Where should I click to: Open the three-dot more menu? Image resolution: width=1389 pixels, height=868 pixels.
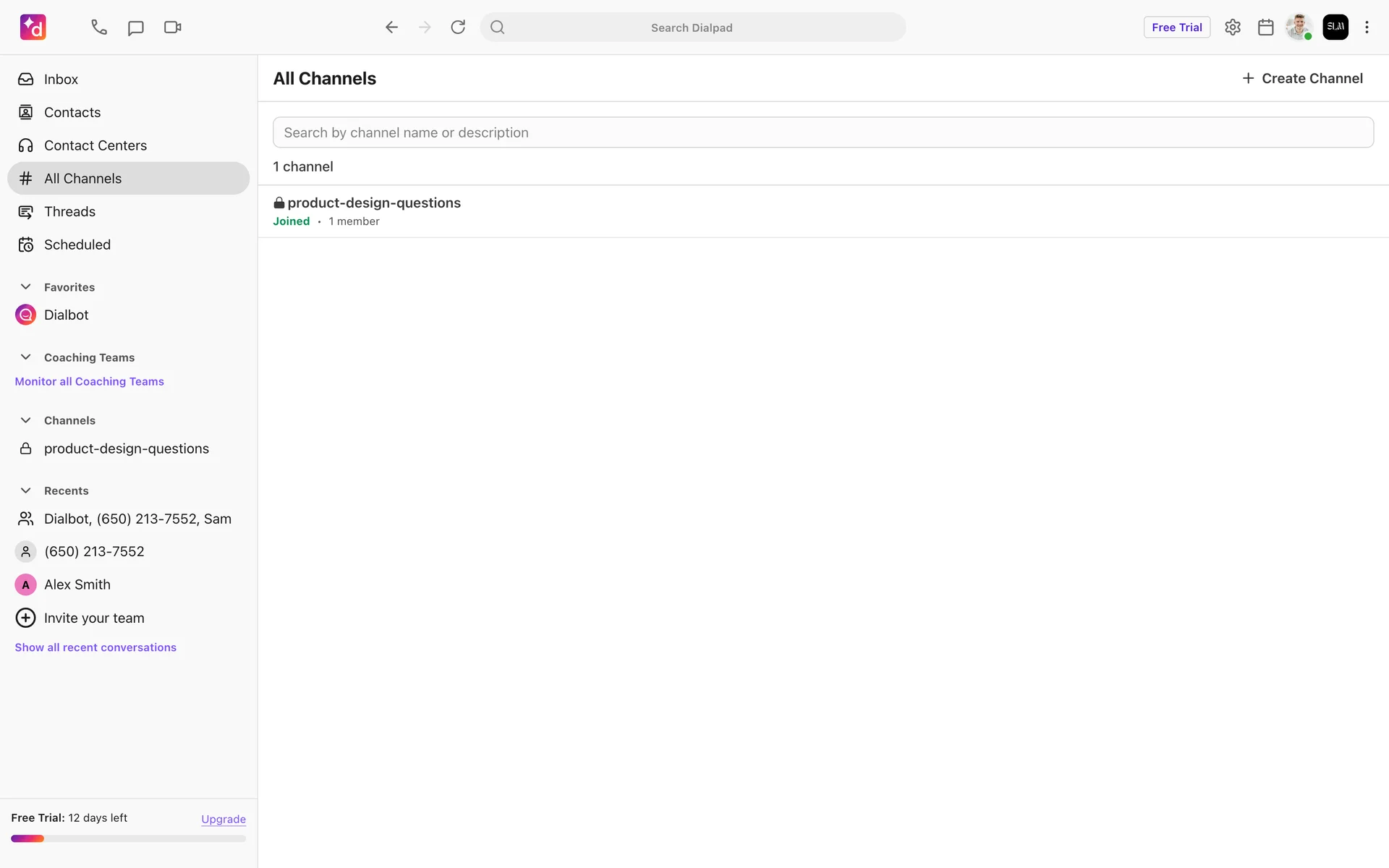(x=1367, y=27)
